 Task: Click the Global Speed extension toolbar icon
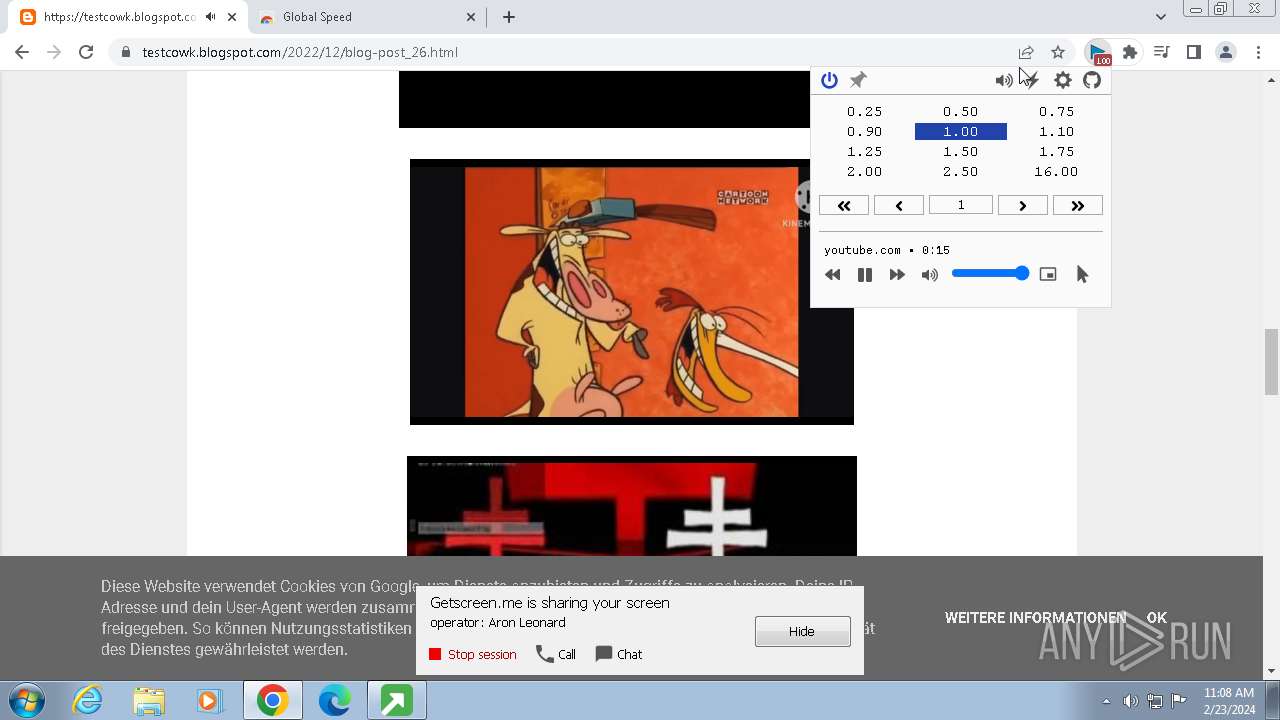click(x=1099, y=52)
